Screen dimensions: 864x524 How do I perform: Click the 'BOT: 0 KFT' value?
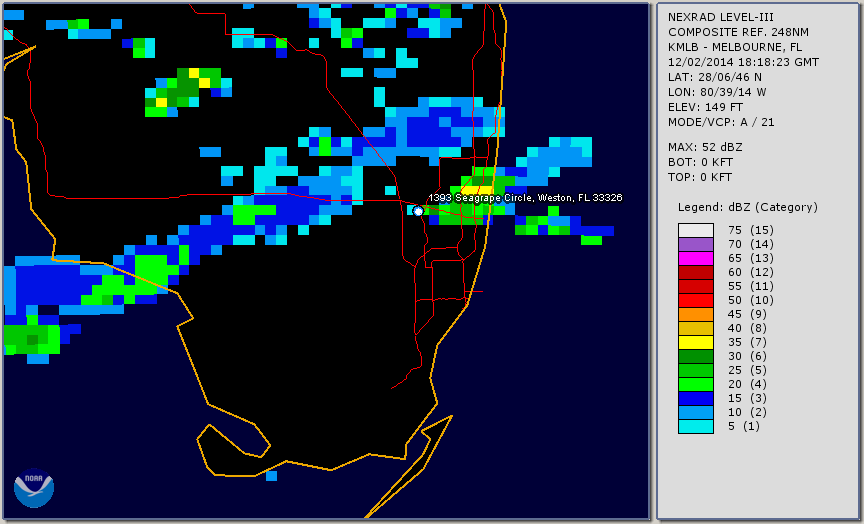click(x=700, y=162)
